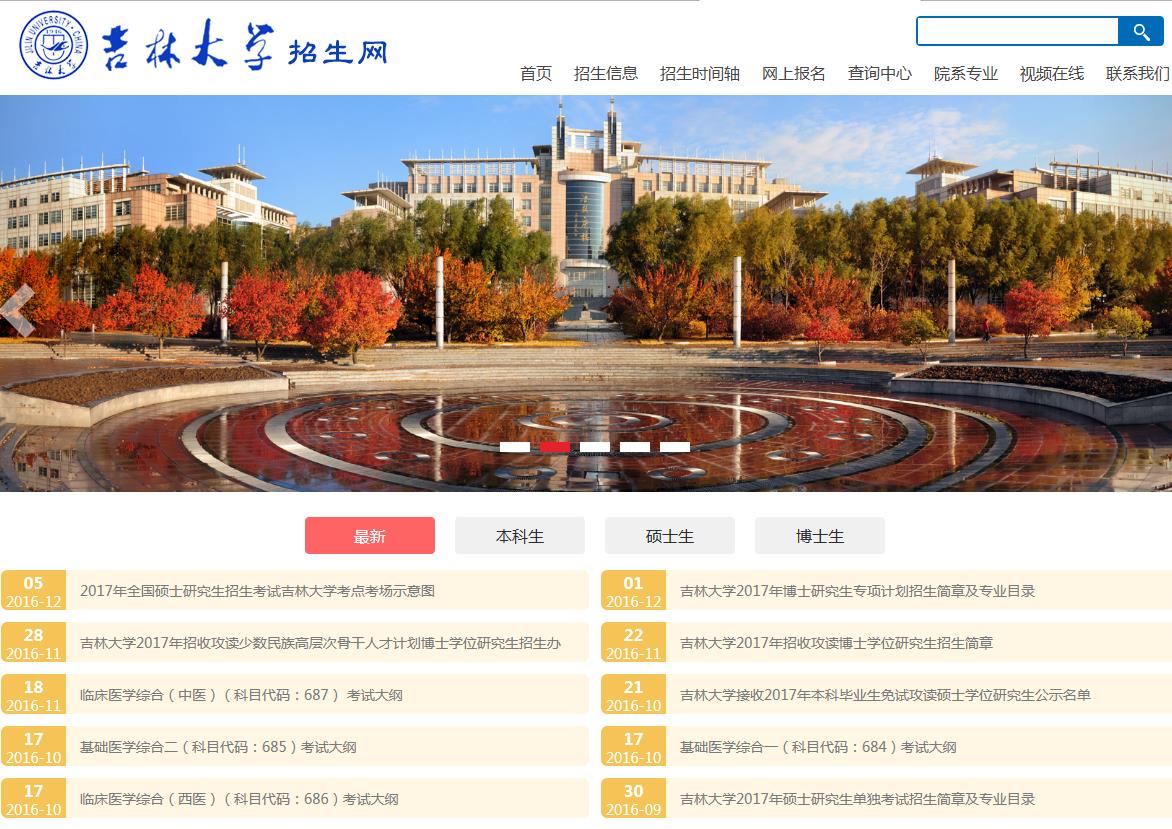Open the 招生时间轴 menu item
This screenshot has height=829, width=1172.
click(x=700, y=73)
